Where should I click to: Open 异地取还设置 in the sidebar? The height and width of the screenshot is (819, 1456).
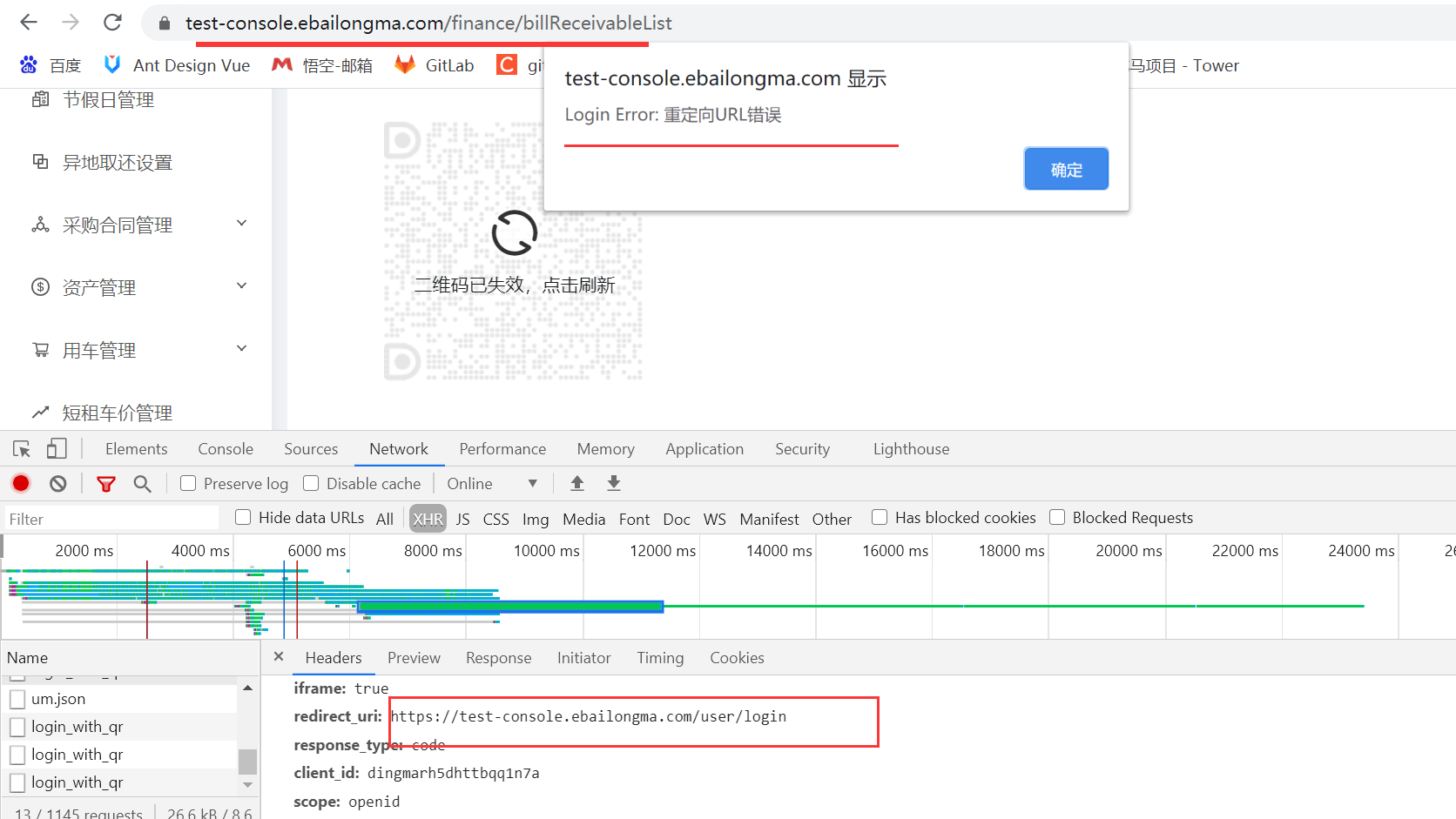coord(118,163)
